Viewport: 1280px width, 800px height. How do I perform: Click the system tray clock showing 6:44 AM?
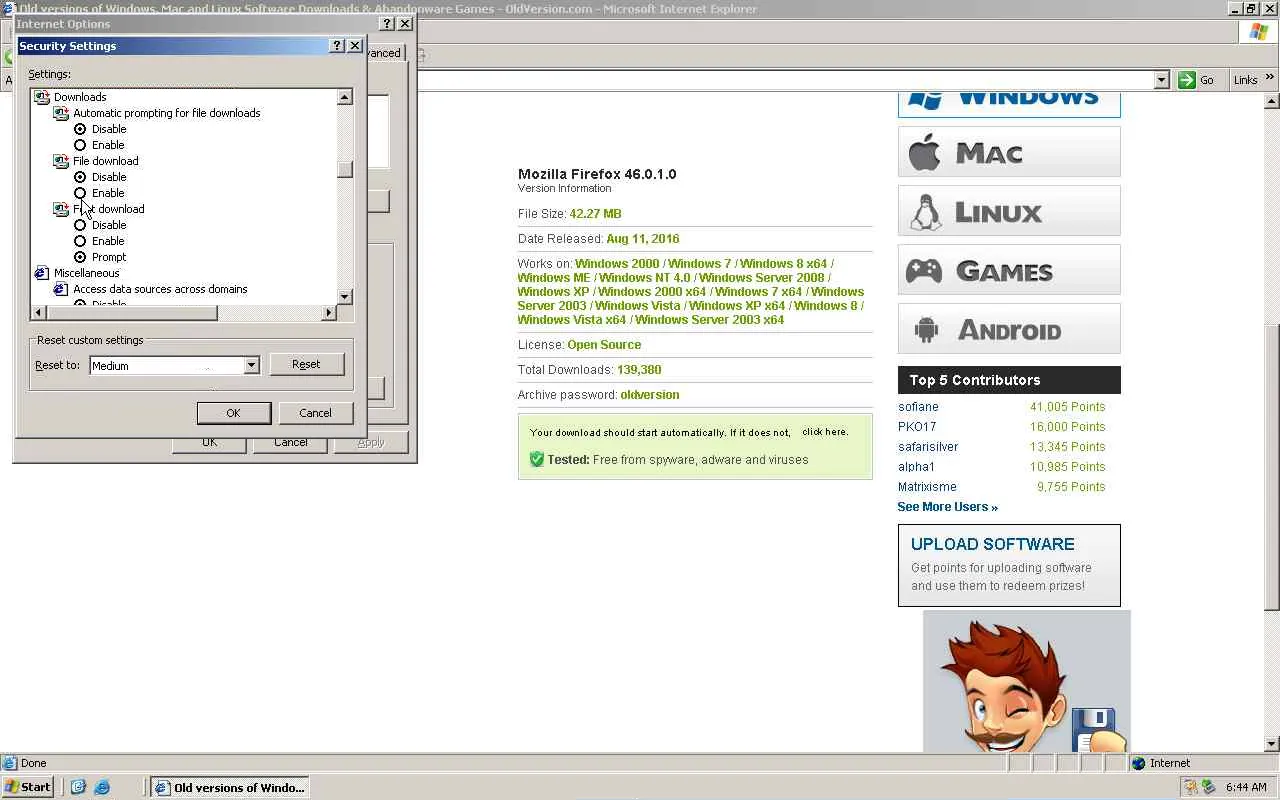(x=1246, y=787)
